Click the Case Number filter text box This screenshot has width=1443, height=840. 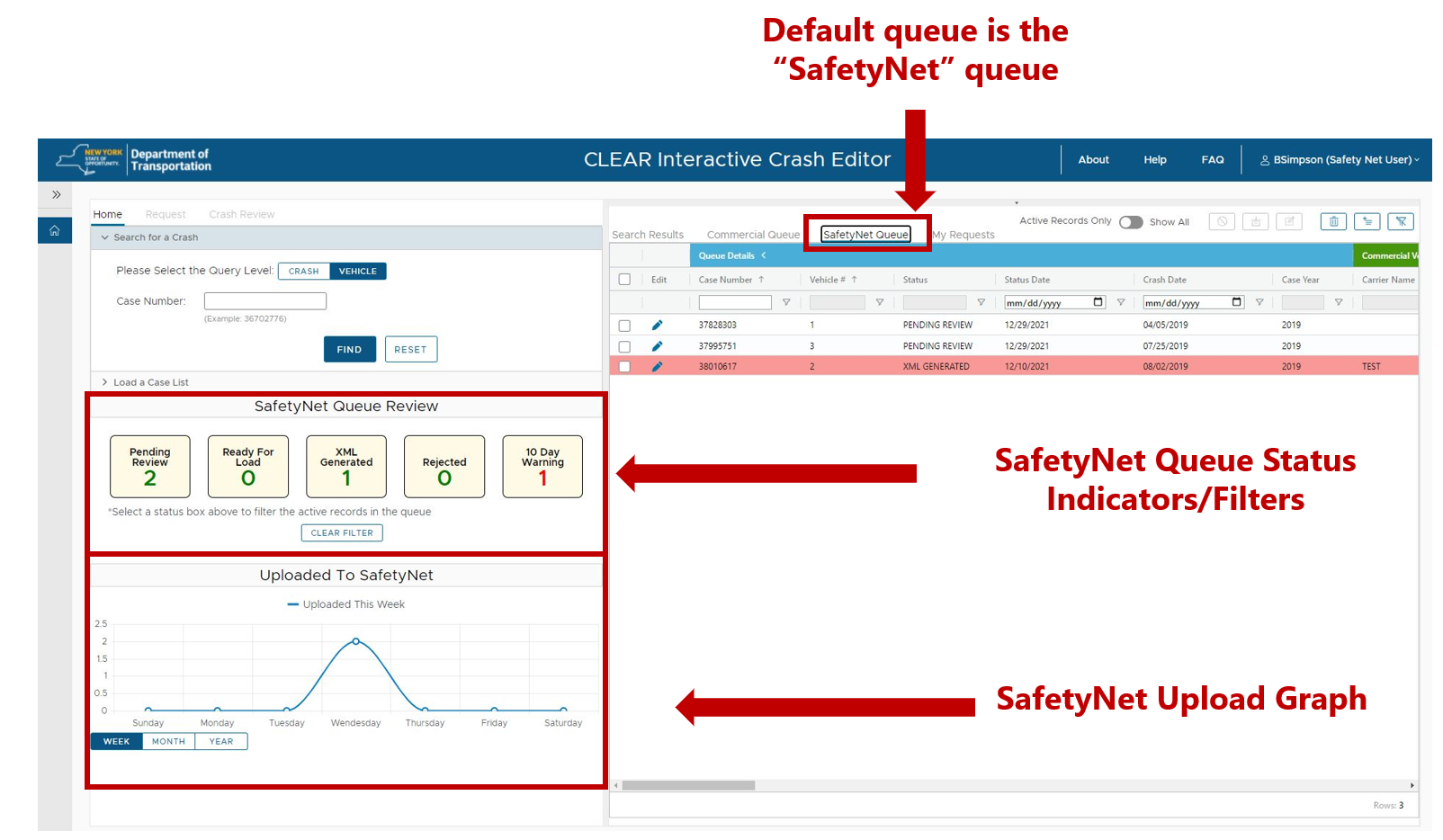[735, 302]
